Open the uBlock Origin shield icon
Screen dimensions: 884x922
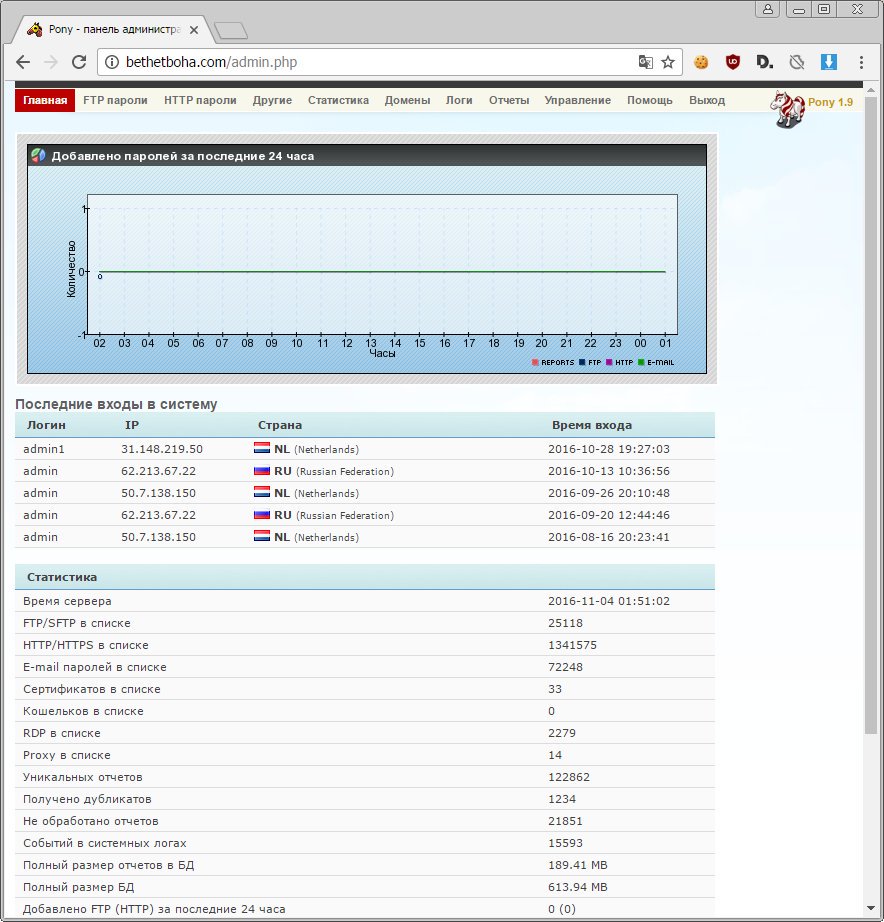(x=732, y=62)
